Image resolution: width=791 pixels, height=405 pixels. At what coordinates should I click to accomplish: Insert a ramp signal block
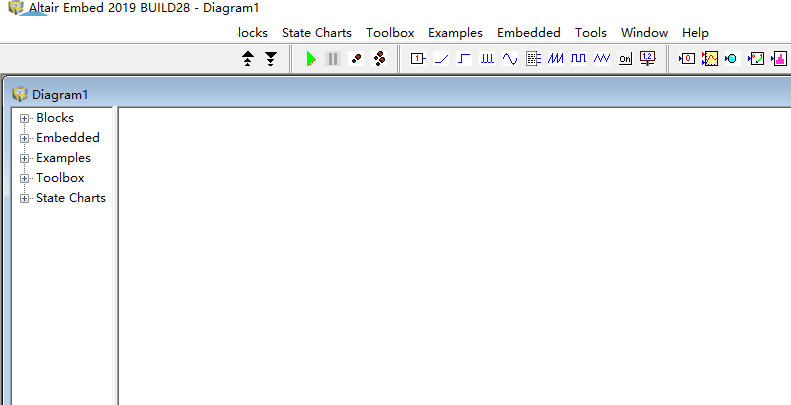click(x=441, y=59)
